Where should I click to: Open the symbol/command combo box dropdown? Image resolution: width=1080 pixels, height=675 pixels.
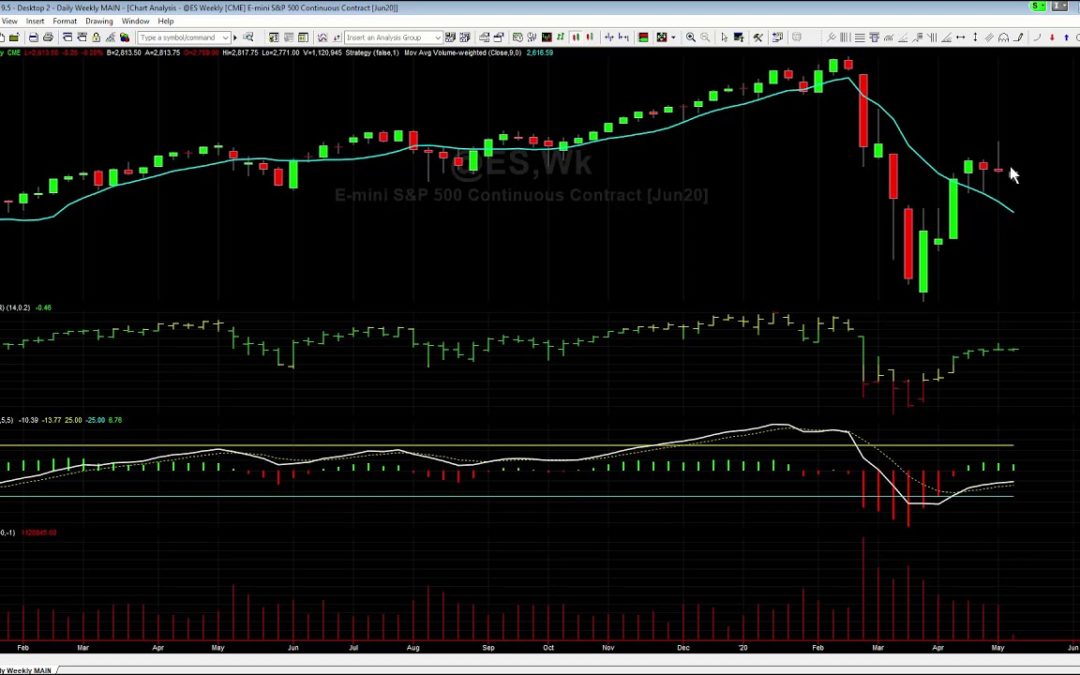[225, 36]
